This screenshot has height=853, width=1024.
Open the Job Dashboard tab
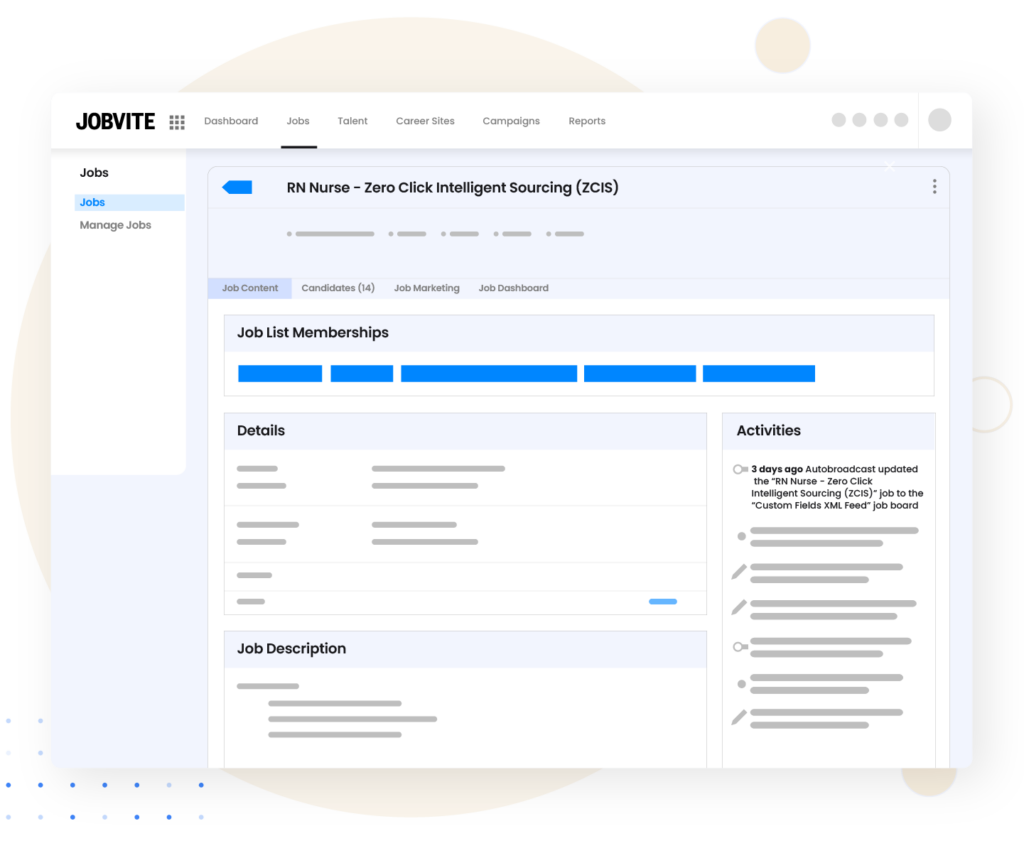(513, 288)
